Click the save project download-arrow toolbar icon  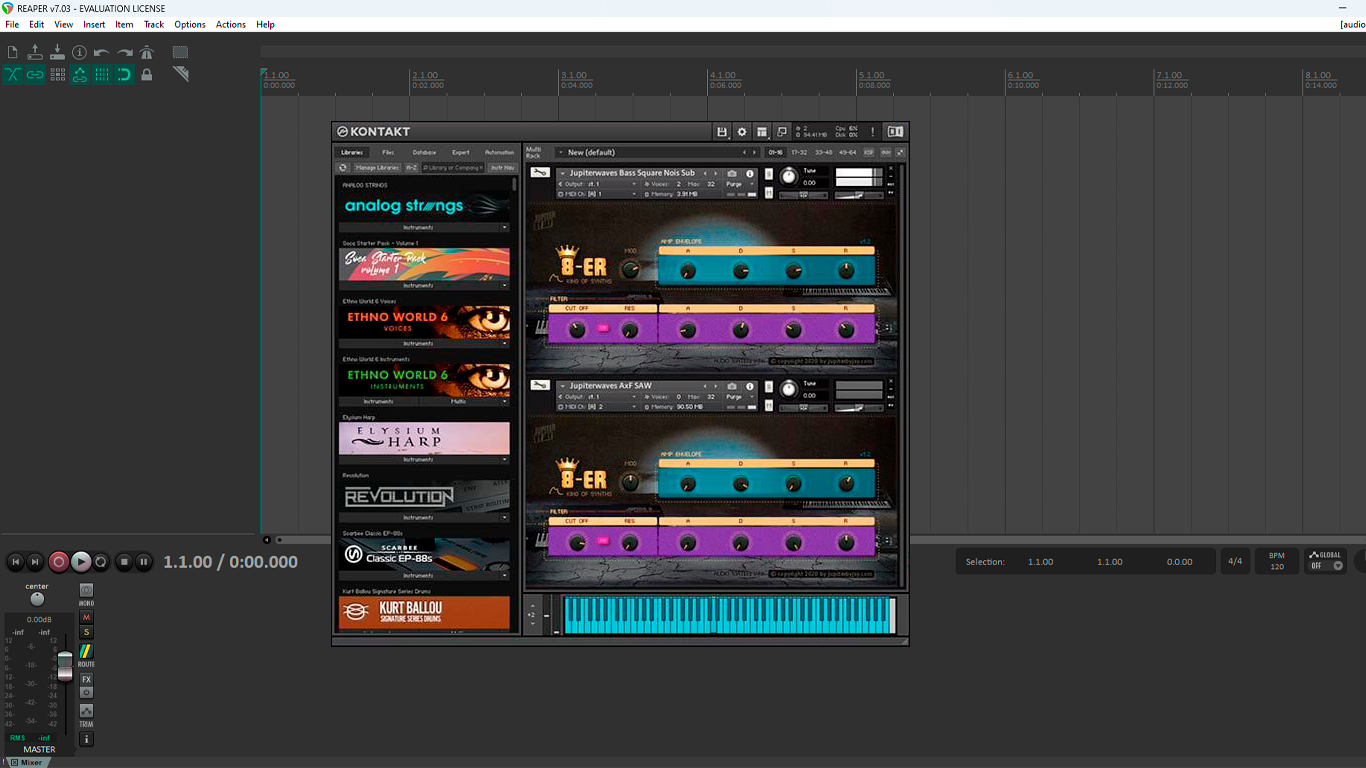(x=57, y=52)
